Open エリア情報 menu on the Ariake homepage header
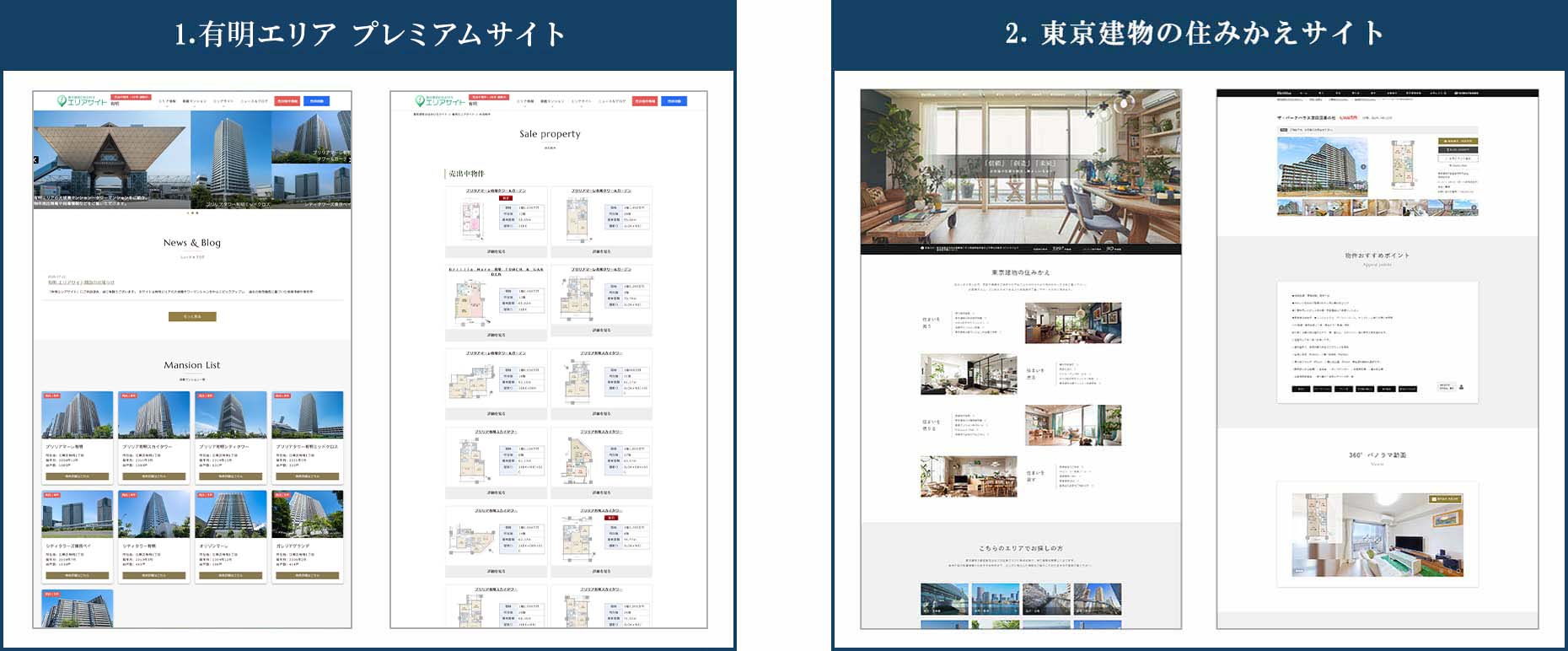 pyautogui.click(x=168, y=101)
